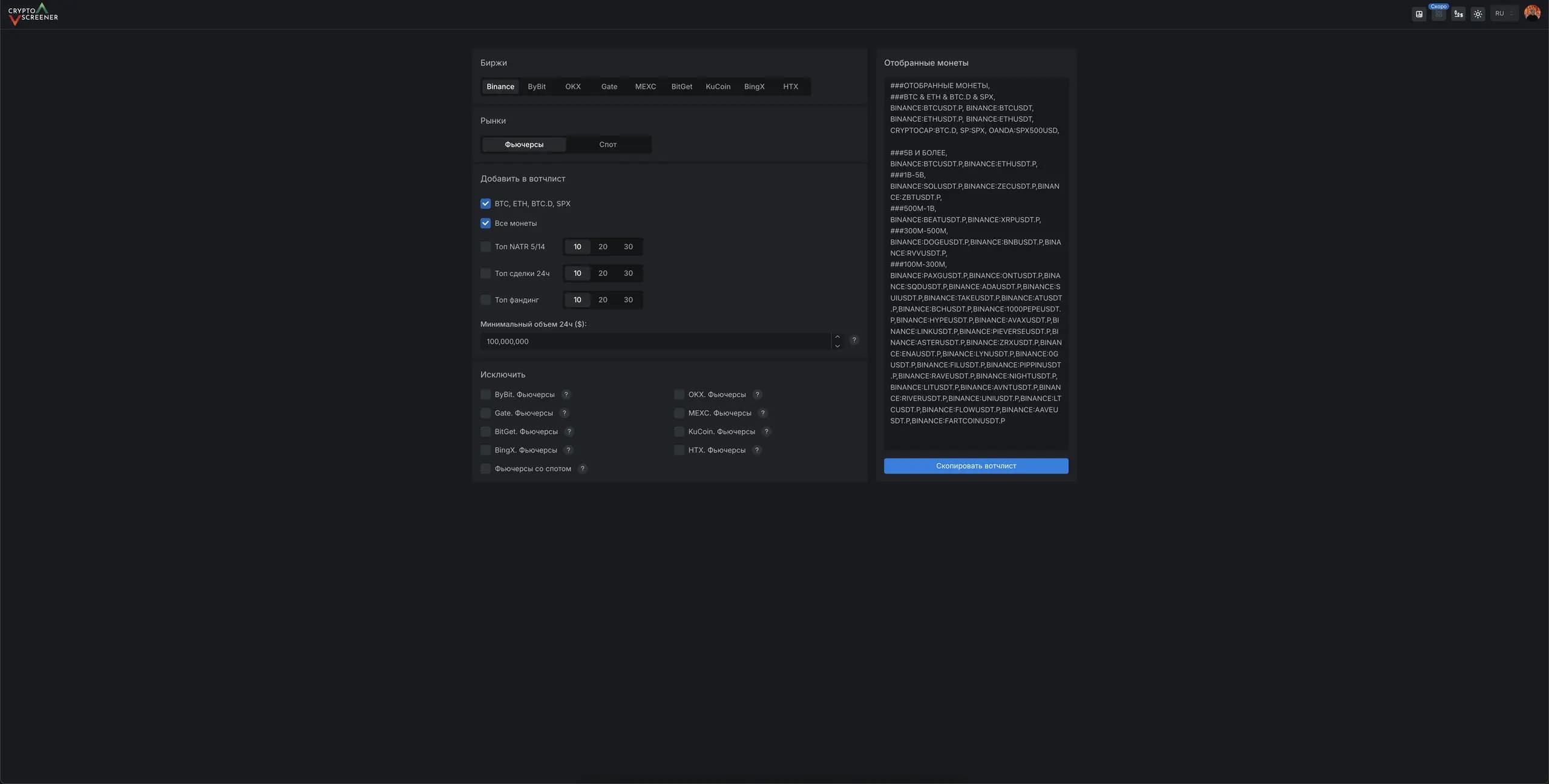Uncheck BTC, ETH, BTC.D, SPX checkbox

[485, 204]
